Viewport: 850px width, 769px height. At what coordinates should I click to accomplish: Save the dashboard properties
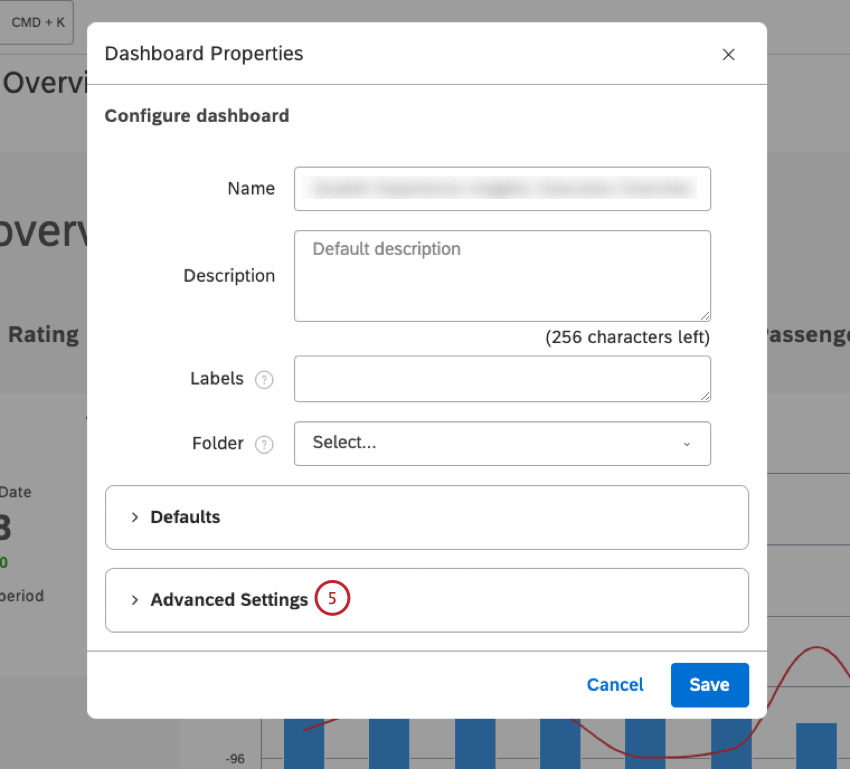tap(710, 685)
